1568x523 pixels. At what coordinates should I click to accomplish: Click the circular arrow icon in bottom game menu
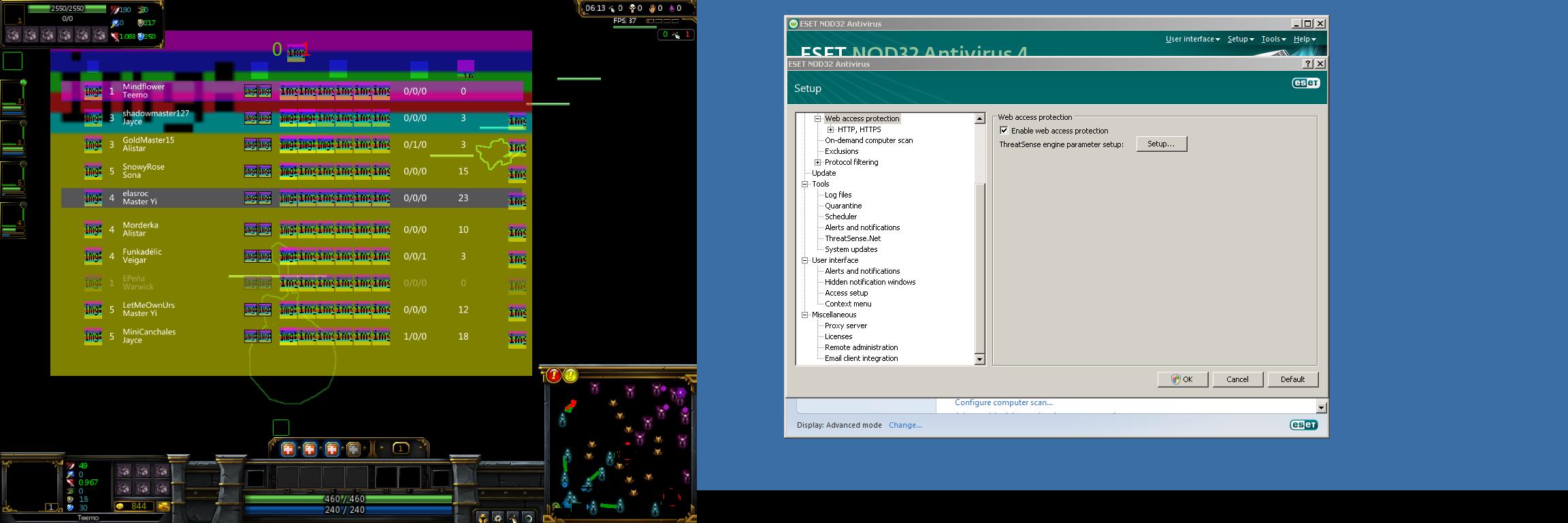(x=527, y=518)
